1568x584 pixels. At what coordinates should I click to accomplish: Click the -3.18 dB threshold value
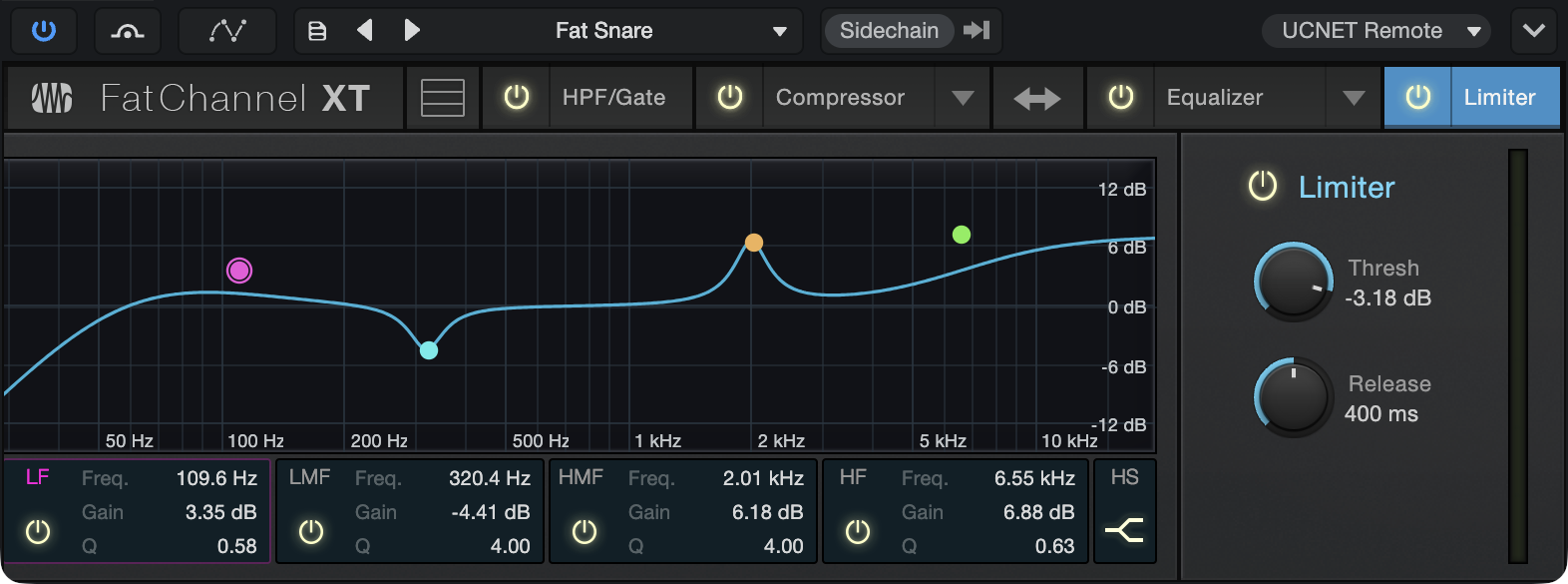click(1387, 298)
